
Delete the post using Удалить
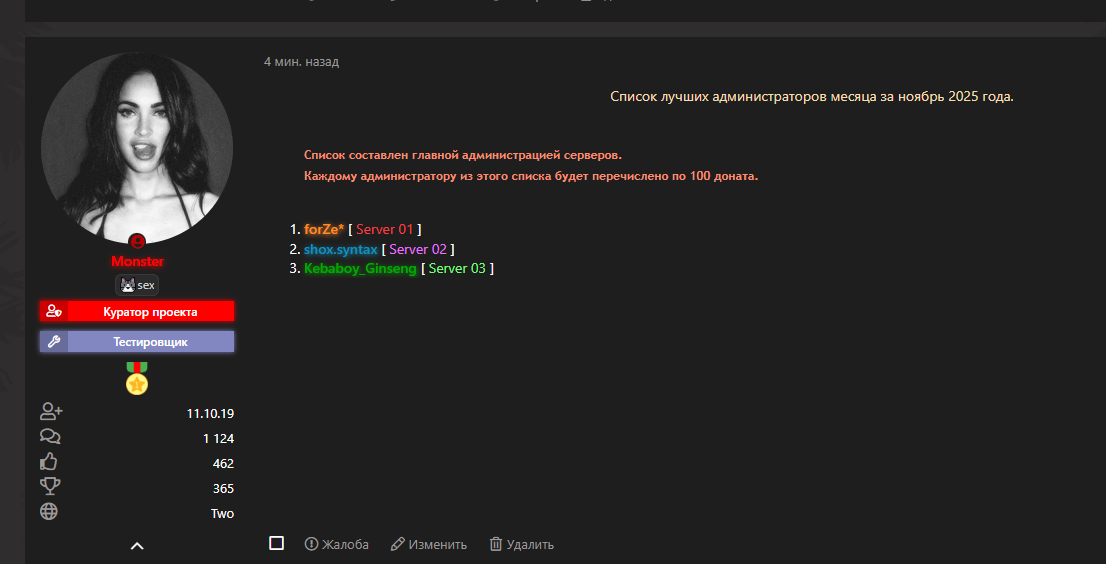click(x=521, y=544)
